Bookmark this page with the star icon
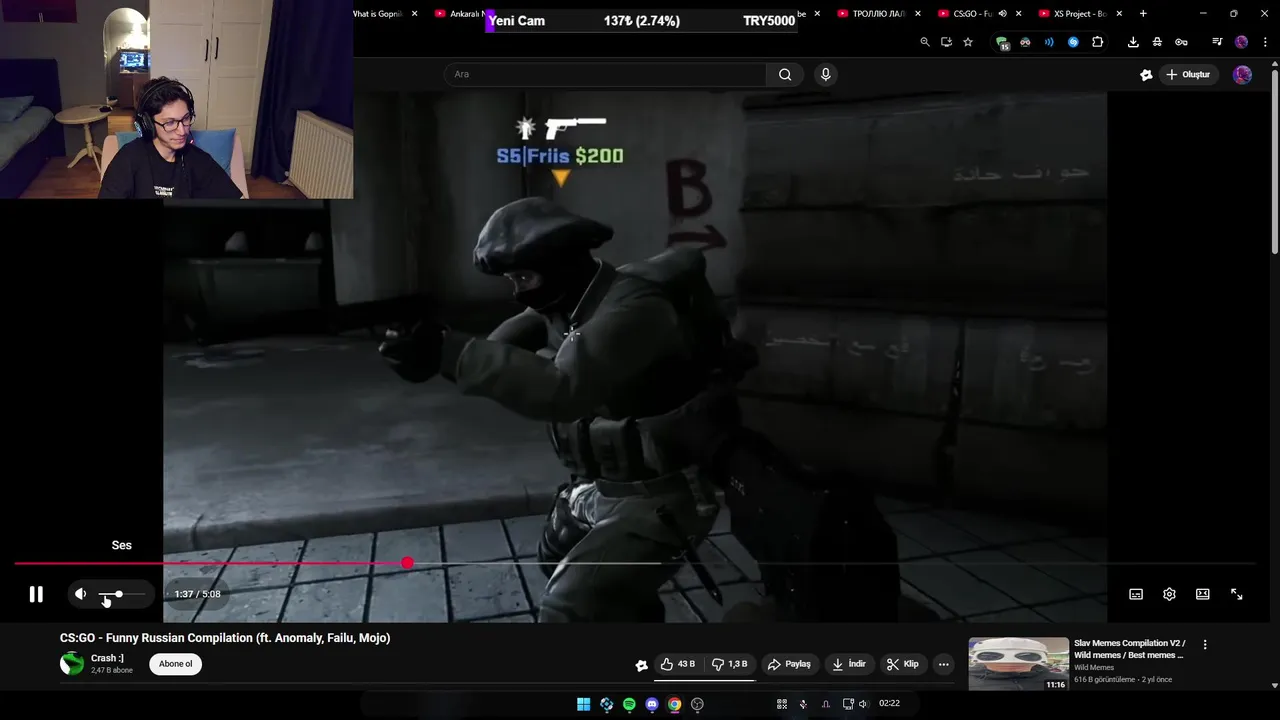The image size is (1280, 720). click(968, 42)
